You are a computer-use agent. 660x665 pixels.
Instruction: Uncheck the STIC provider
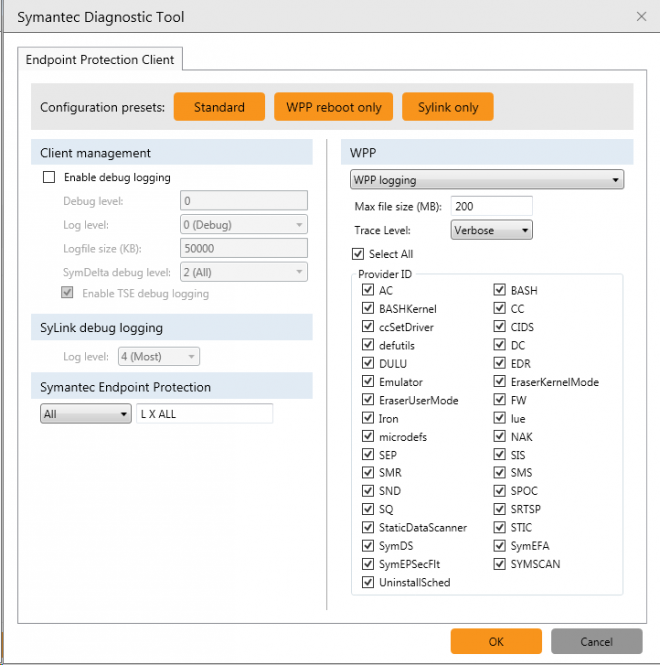coord(500,527)
